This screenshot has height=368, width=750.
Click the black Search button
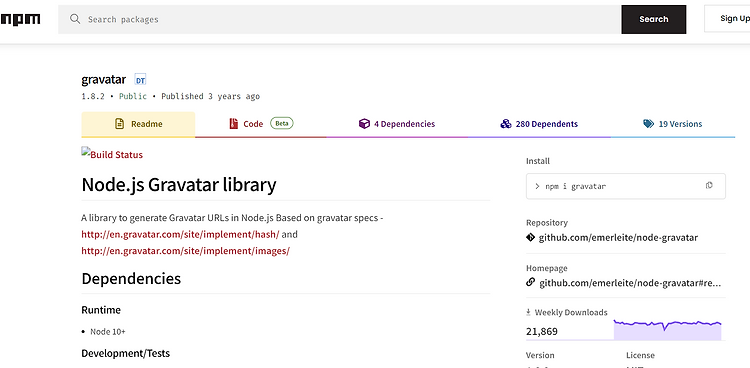(653, 20)
